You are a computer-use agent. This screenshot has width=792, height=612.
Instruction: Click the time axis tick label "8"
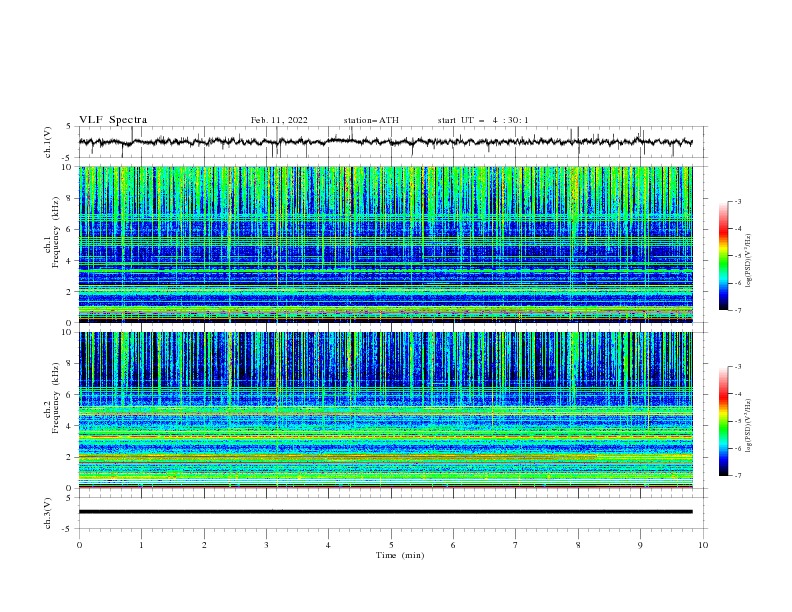click(x=578, y=545)
